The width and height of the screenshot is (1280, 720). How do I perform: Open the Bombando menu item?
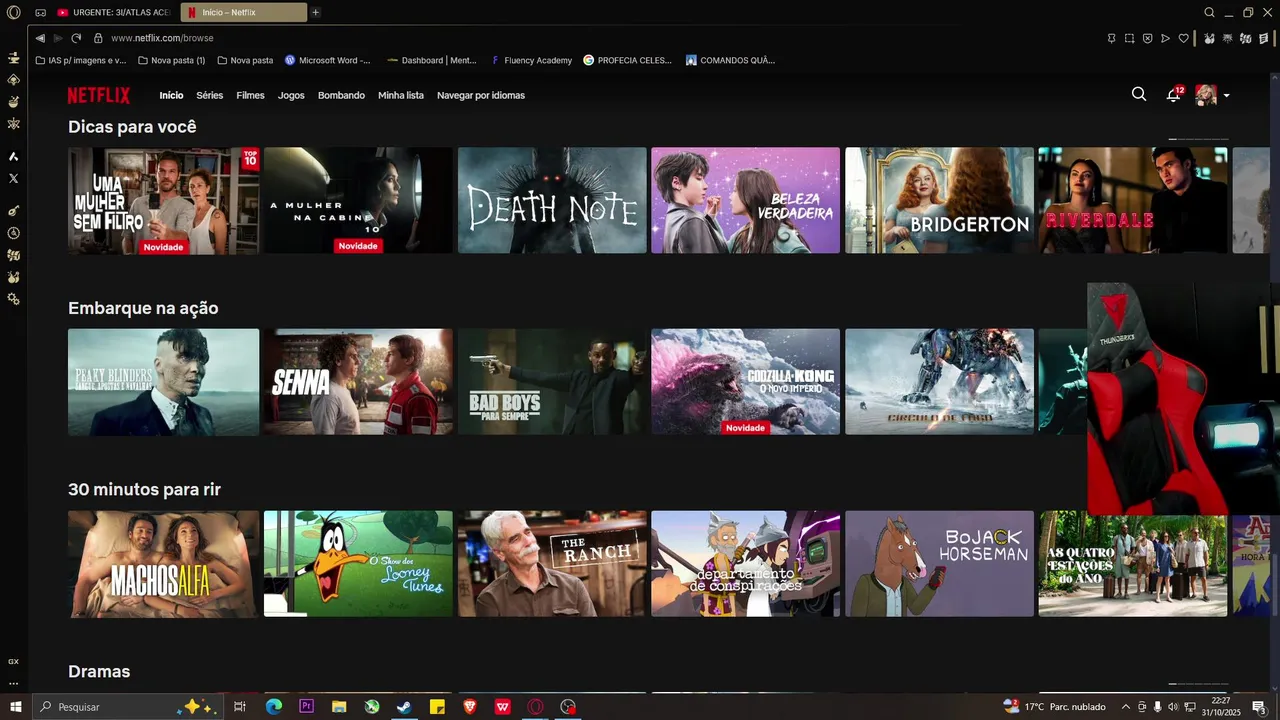pos(341,95)
